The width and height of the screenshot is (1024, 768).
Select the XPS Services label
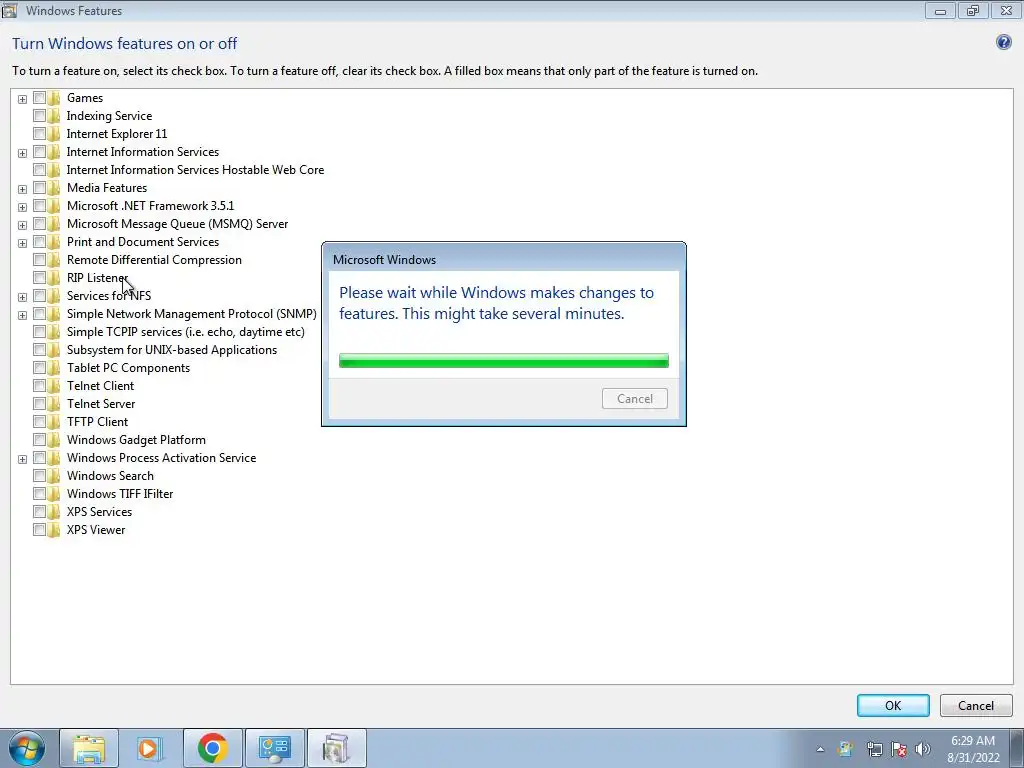(99, 512)
